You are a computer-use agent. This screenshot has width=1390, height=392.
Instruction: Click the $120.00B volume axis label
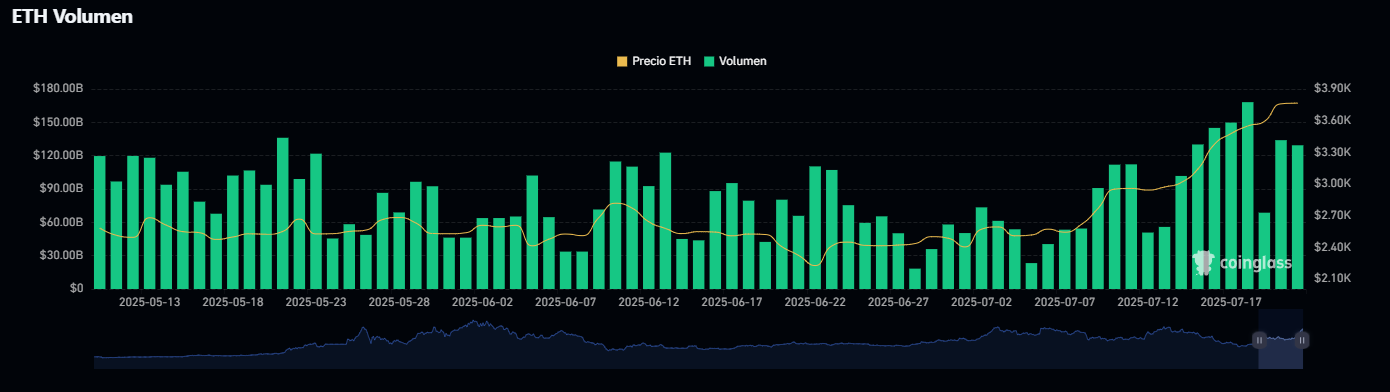pyautogui.click(x=58, y=155)
